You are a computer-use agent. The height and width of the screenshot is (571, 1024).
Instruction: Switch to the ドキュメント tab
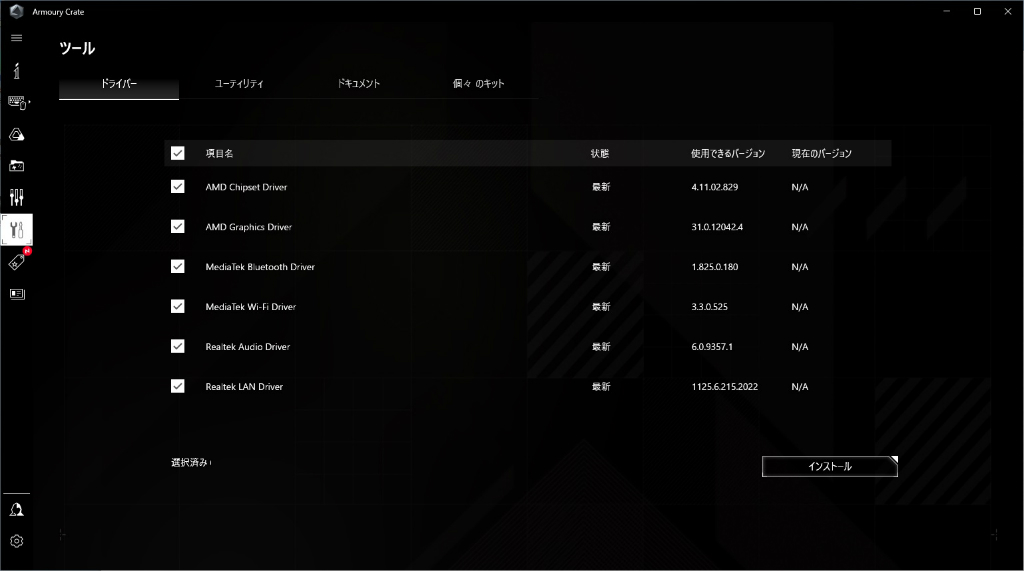pyautogui.click(x=359, y=84)
